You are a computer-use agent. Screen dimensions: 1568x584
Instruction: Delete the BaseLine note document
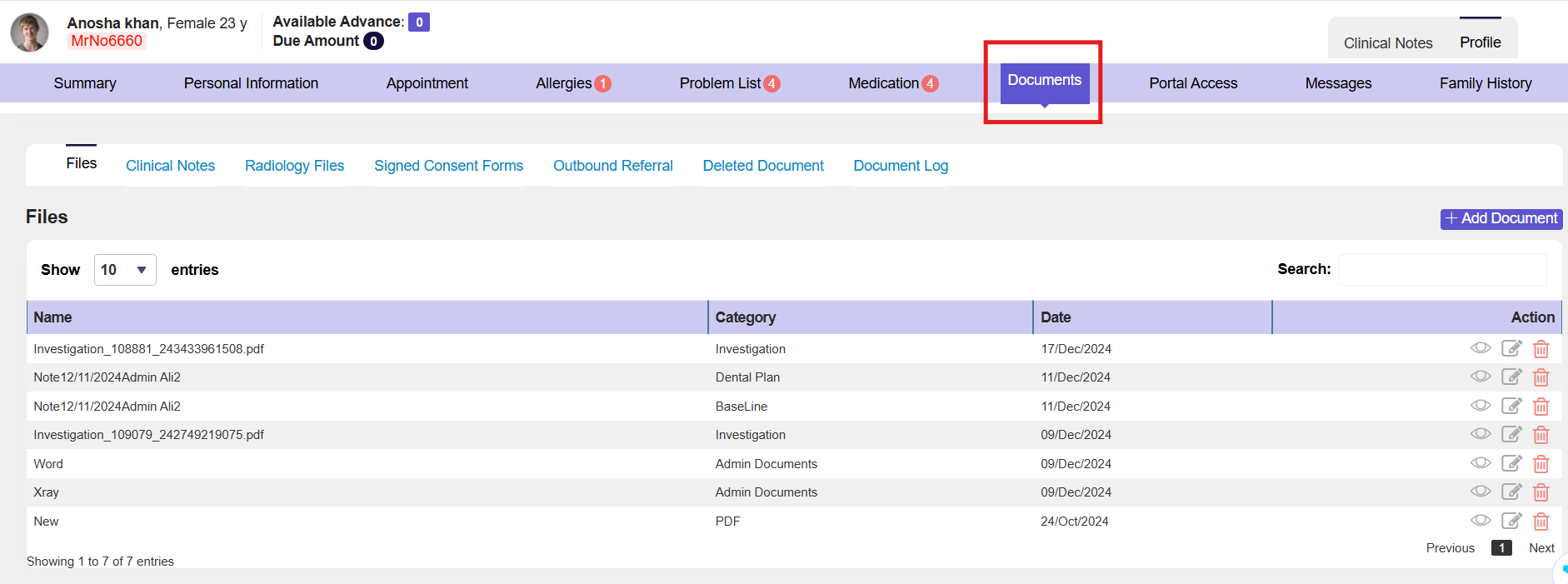1541,407
